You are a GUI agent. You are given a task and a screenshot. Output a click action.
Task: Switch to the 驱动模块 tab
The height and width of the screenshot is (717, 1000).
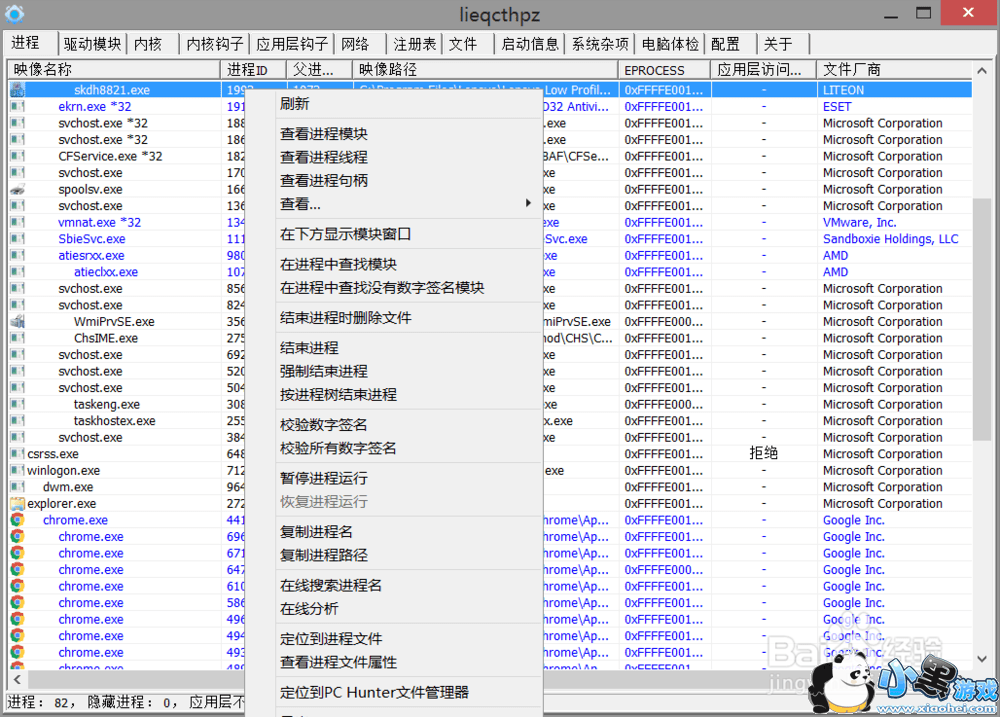point(92,44)
